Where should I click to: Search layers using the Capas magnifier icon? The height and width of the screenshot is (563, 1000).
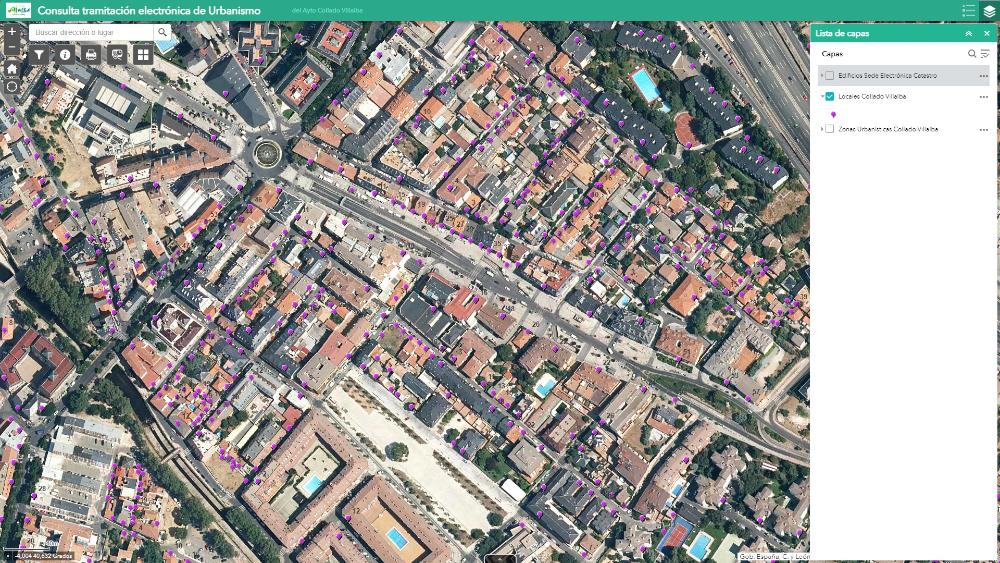click(x=971, y=54)
